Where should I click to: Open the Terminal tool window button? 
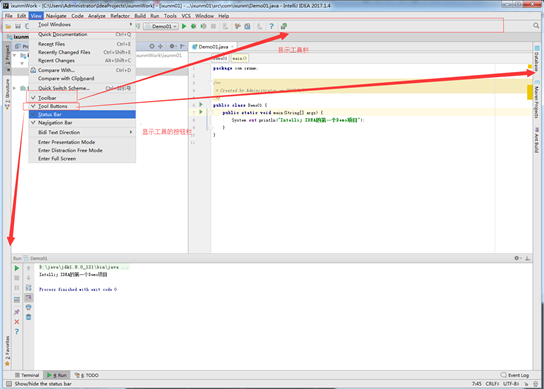(x=27, y=375)
